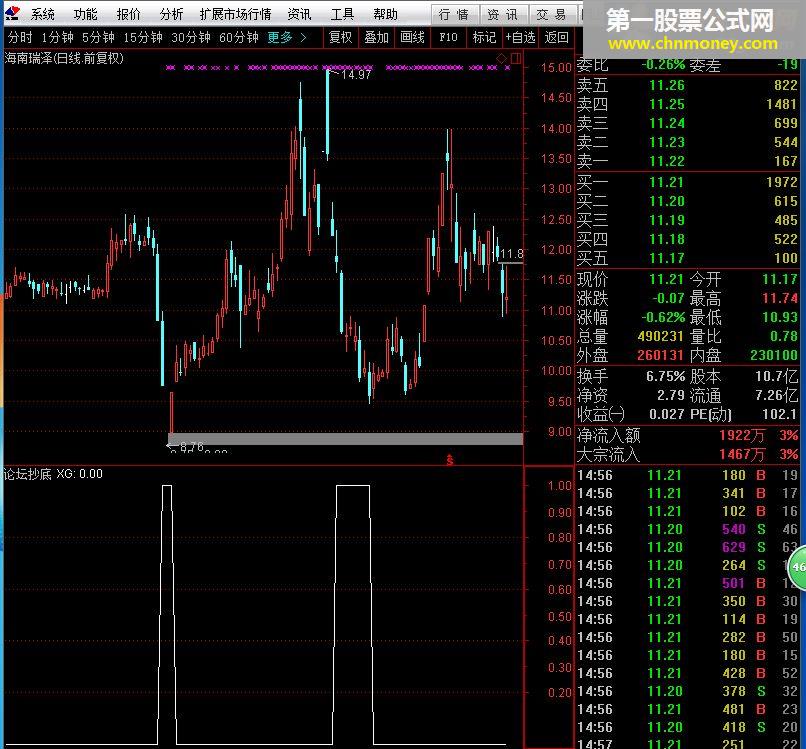This screenshot has width=806, height=749.
Task: Switch to the 资讯 tab button
Action: coord(503,14)
